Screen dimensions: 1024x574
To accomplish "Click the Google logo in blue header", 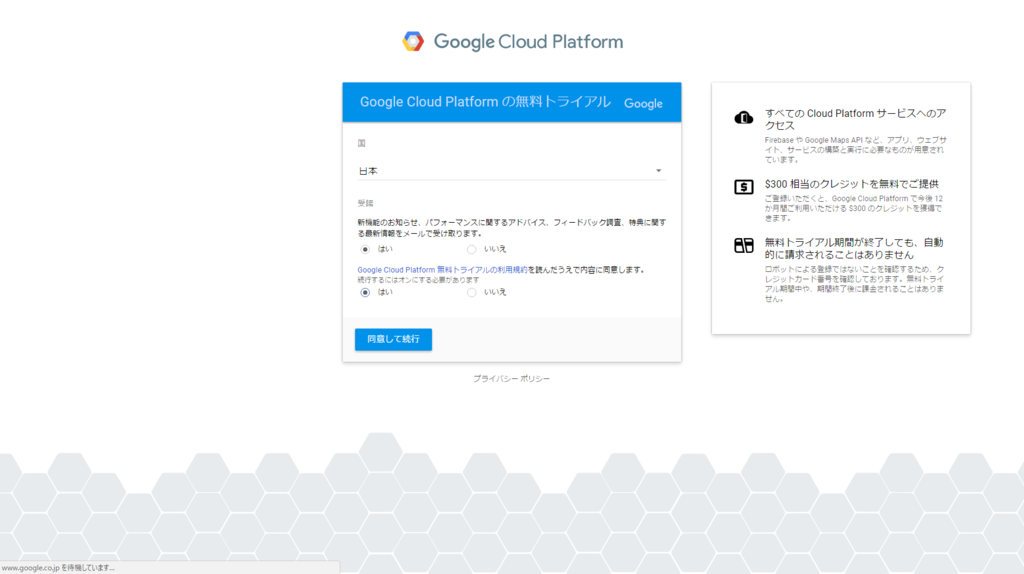I will click(x=643, y=103).
